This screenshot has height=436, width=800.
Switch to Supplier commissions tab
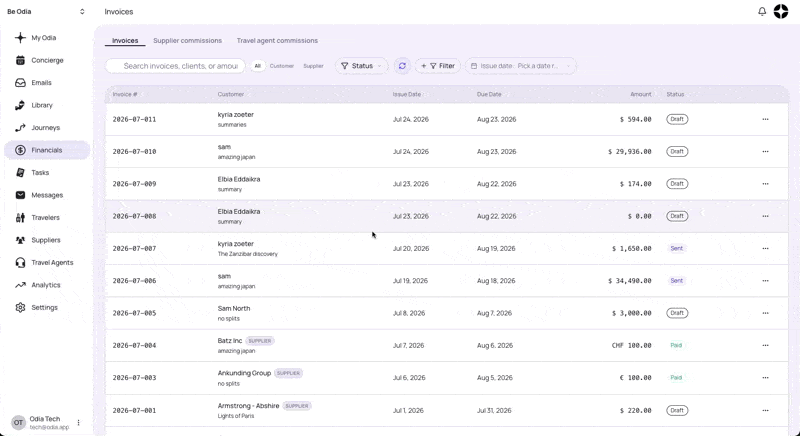(187, 40)
